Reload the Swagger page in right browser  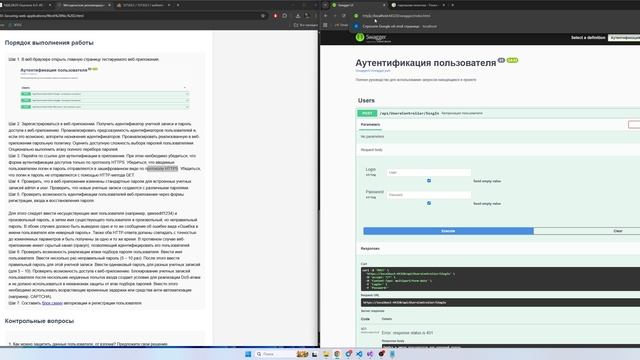coord(344,16)
